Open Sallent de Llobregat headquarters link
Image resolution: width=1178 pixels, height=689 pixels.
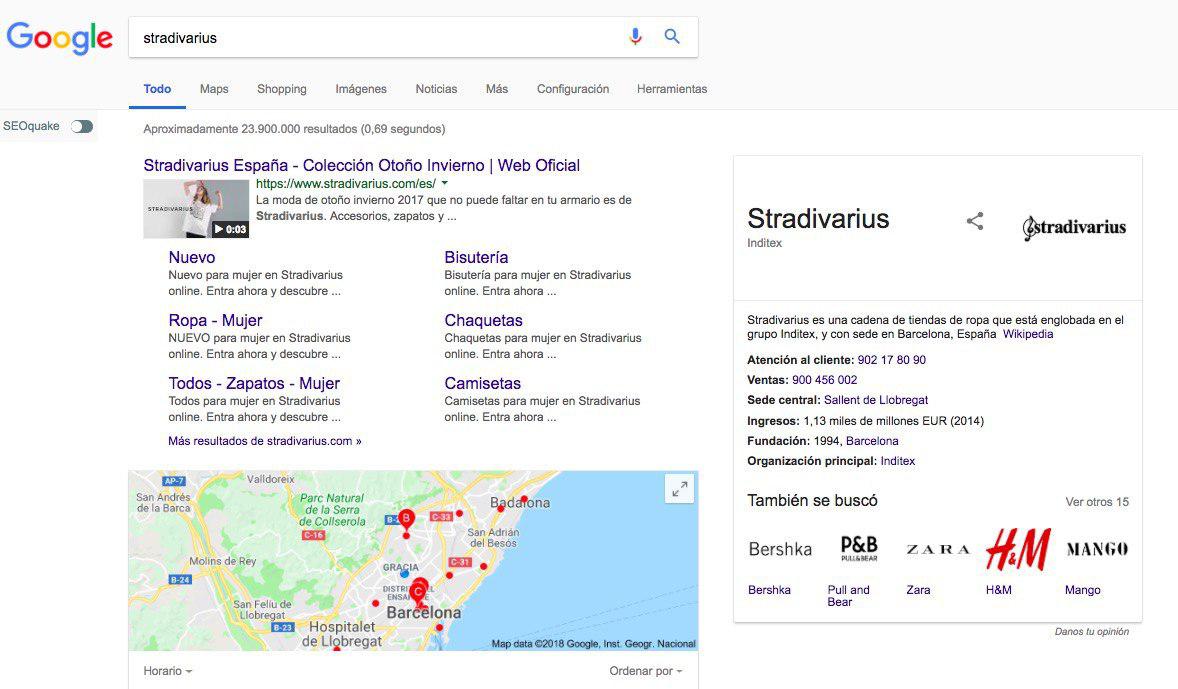(x=876, y=400)
